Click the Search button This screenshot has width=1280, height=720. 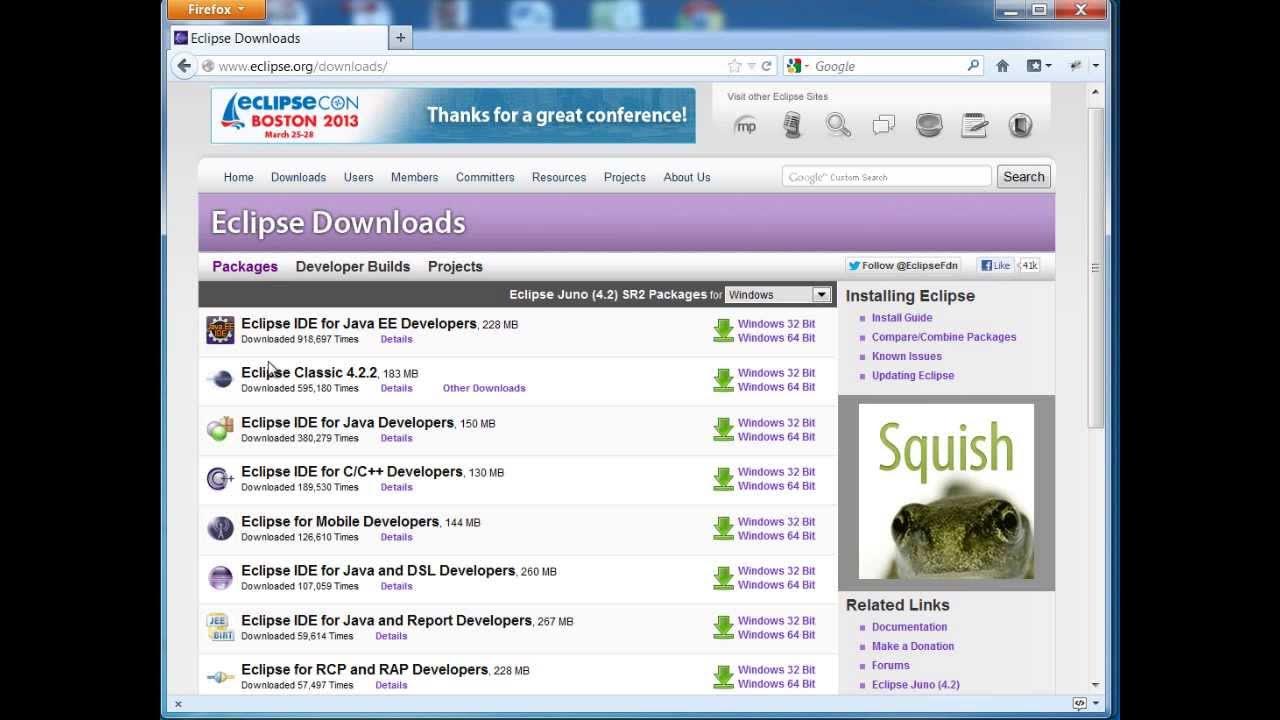1024,177
